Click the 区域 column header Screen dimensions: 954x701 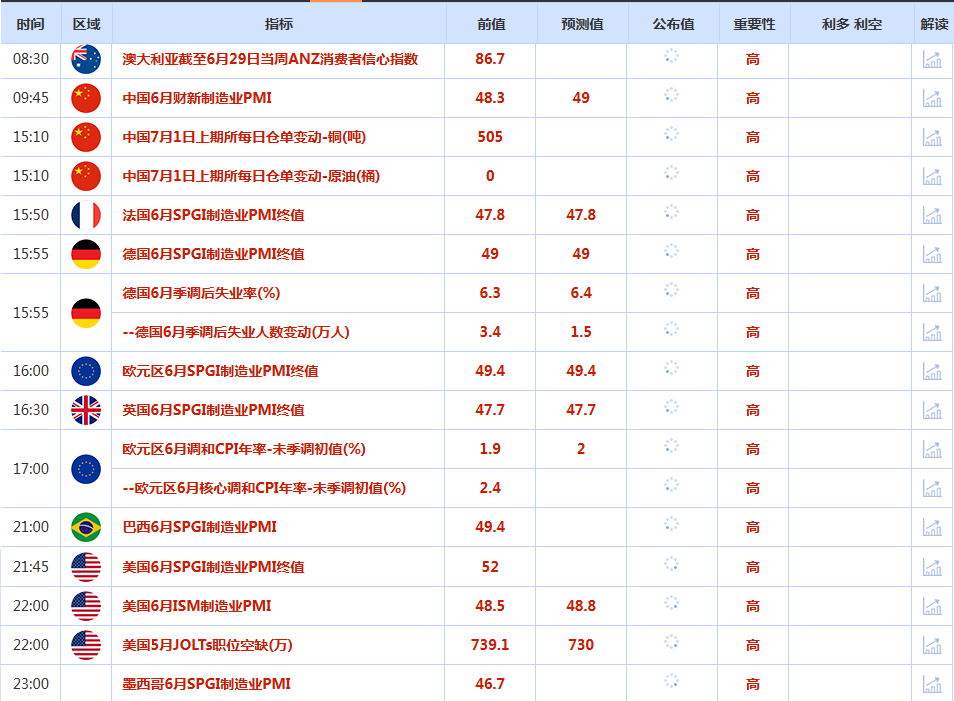(x=86, y=24)
